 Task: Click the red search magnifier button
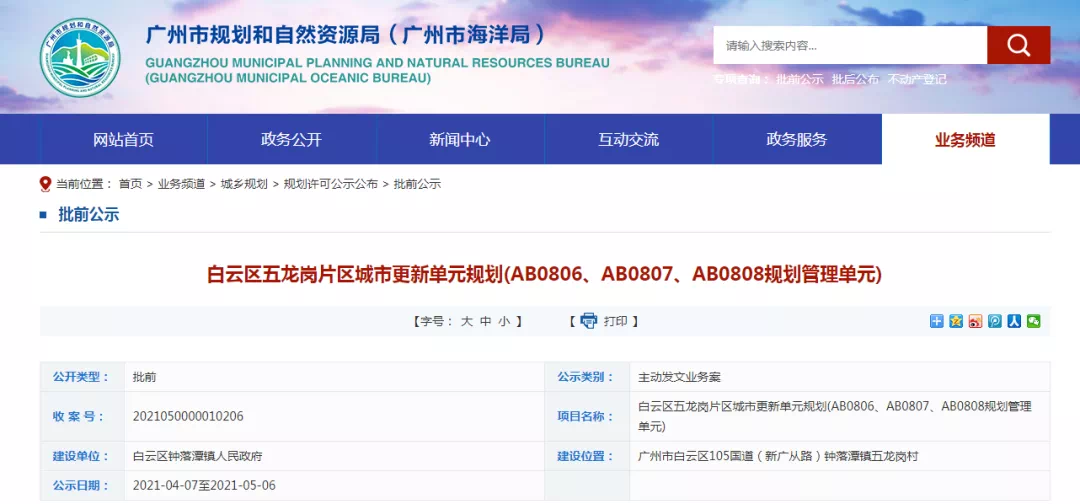(1018, 45)
